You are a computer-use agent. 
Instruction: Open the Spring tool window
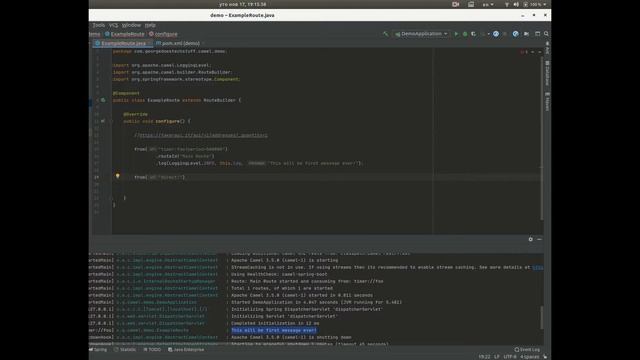click(x=98, y=350)
